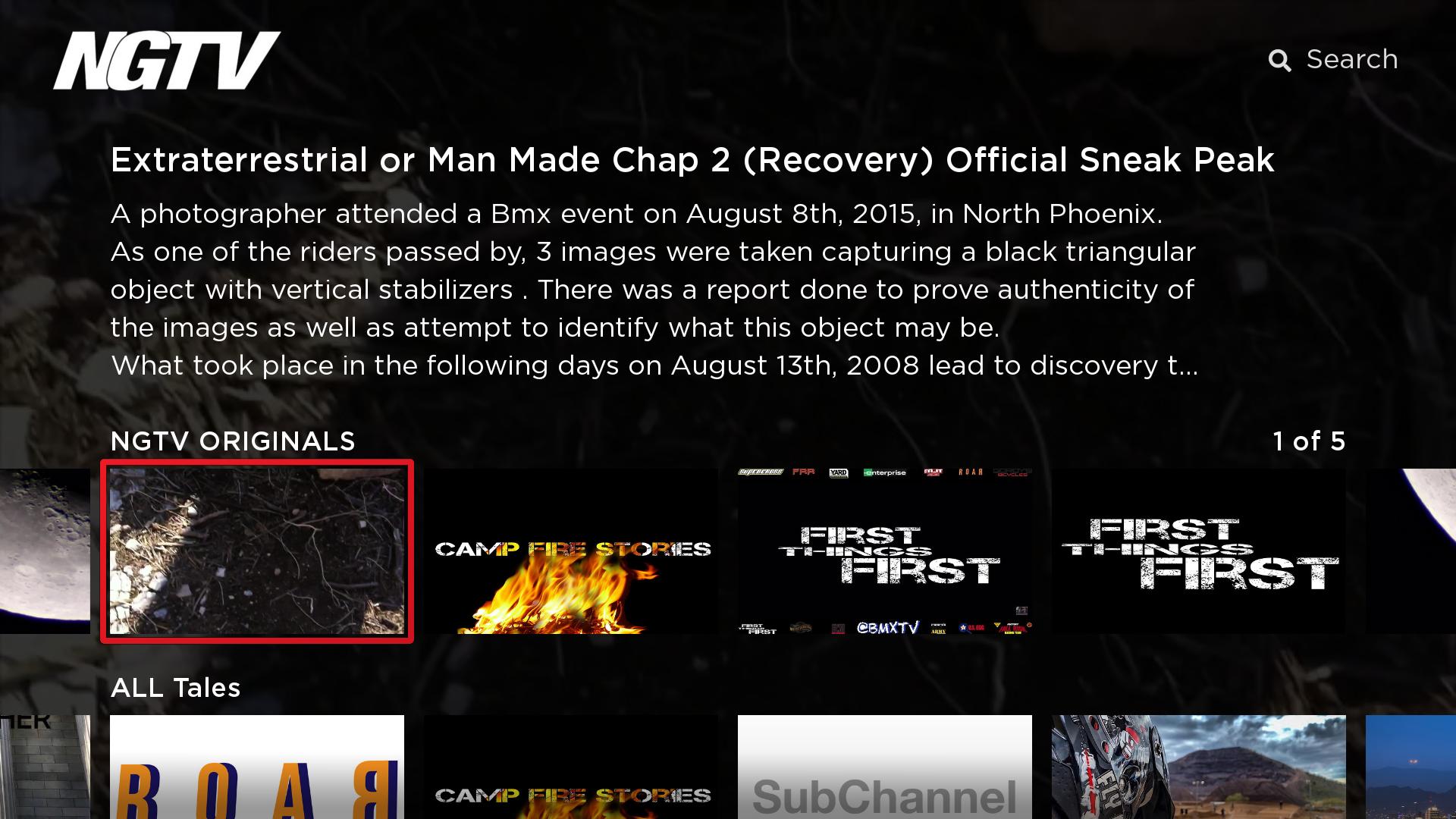Click the ALL Tales row heading
The width and height of the screenshot is (1456, 819).
tap(175, 688)
